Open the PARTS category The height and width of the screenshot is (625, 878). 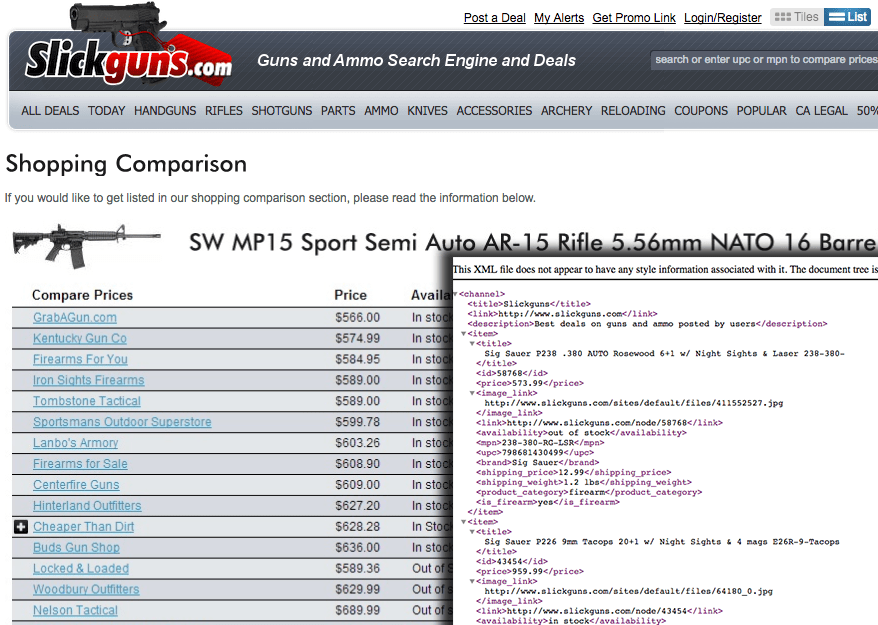[338, 111]
